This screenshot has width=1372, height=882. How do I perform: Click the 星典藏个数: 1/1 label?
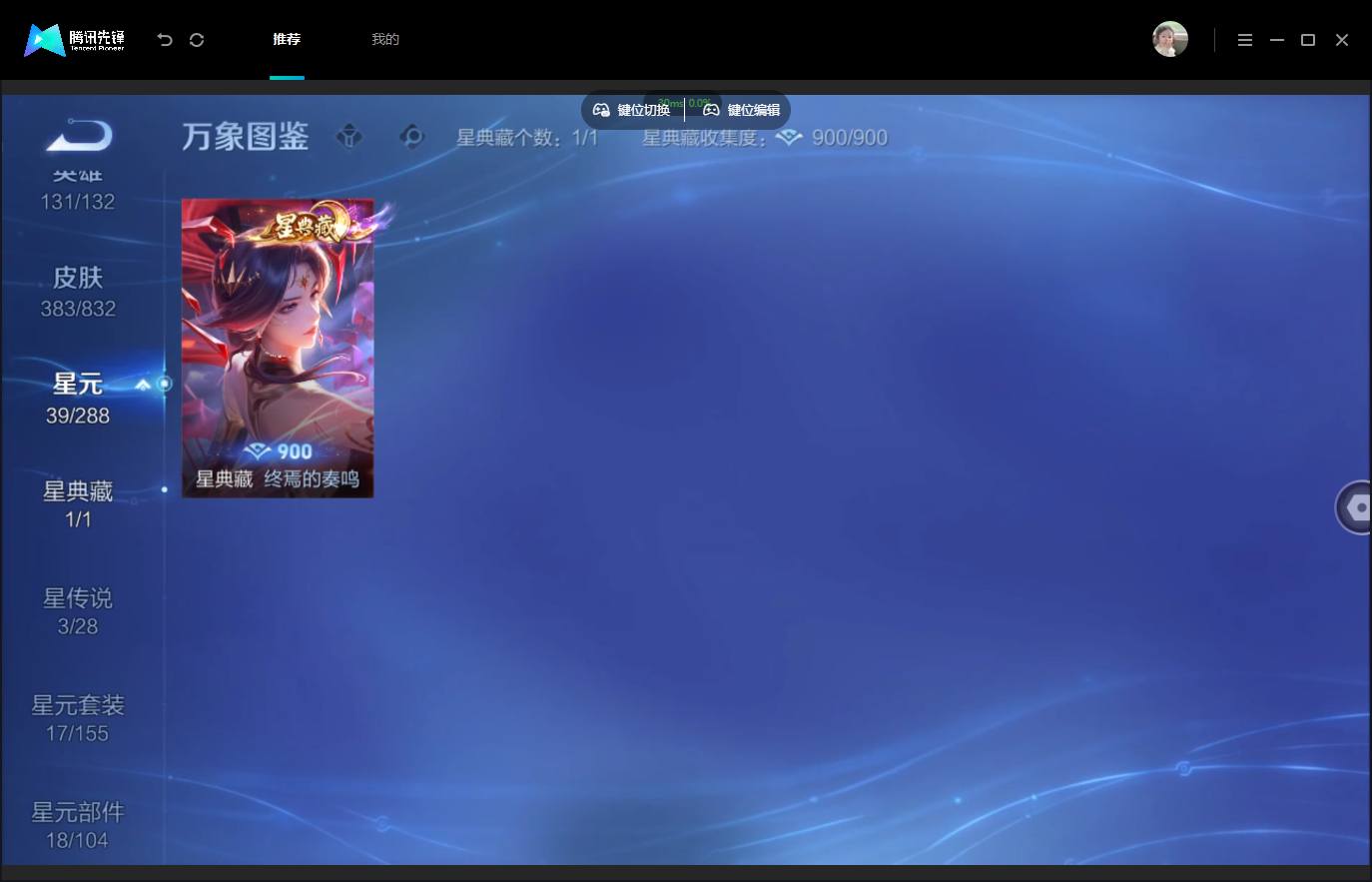point(527,138)
